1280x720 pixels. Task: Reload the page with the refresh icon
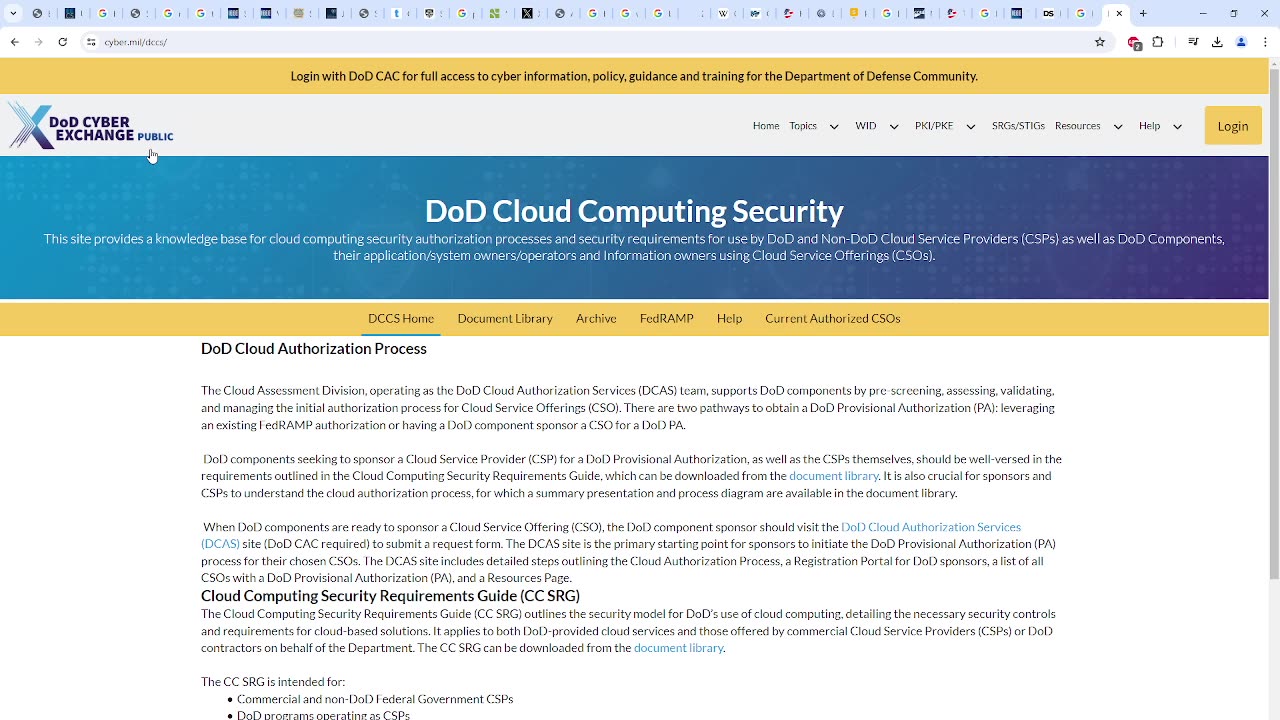pyautogui.click(x=63, y=42)
